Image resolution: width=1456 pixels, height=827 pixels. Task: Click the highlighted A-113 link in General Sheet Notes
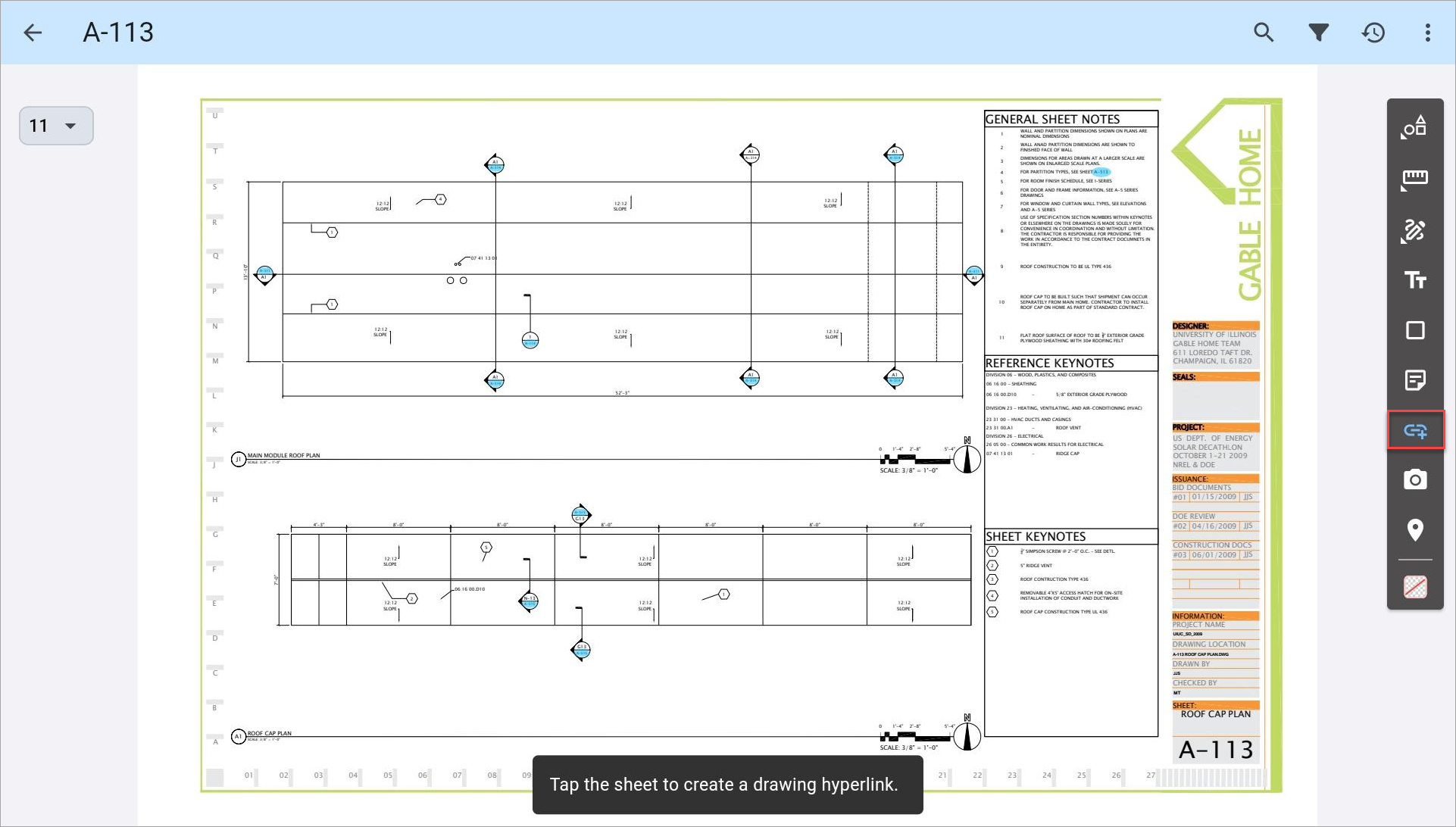coord(1102,172)
